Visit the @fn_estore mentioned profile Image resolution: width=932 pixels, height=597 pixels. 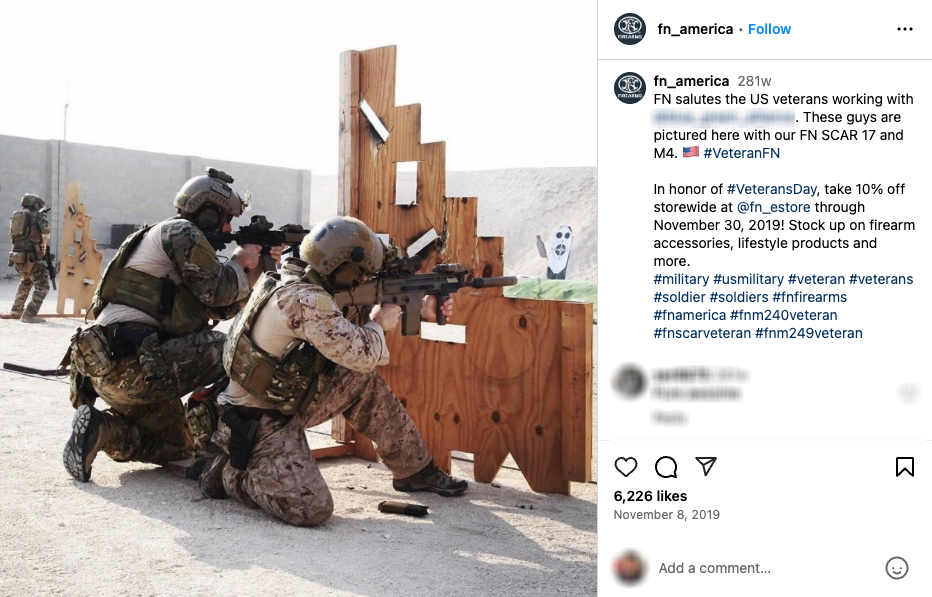tap(773, 207)
